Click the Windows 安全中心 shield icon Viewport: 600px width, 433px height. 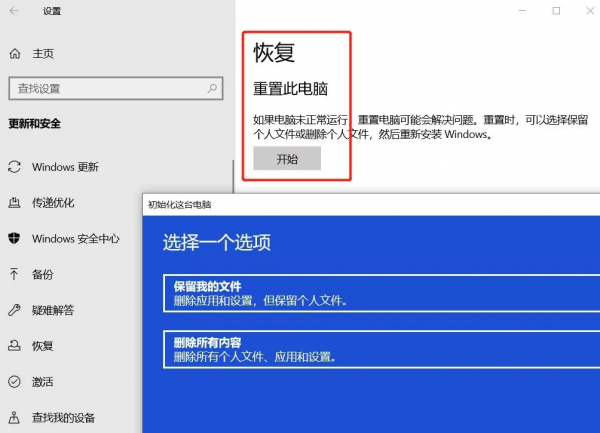coord(14,238)
